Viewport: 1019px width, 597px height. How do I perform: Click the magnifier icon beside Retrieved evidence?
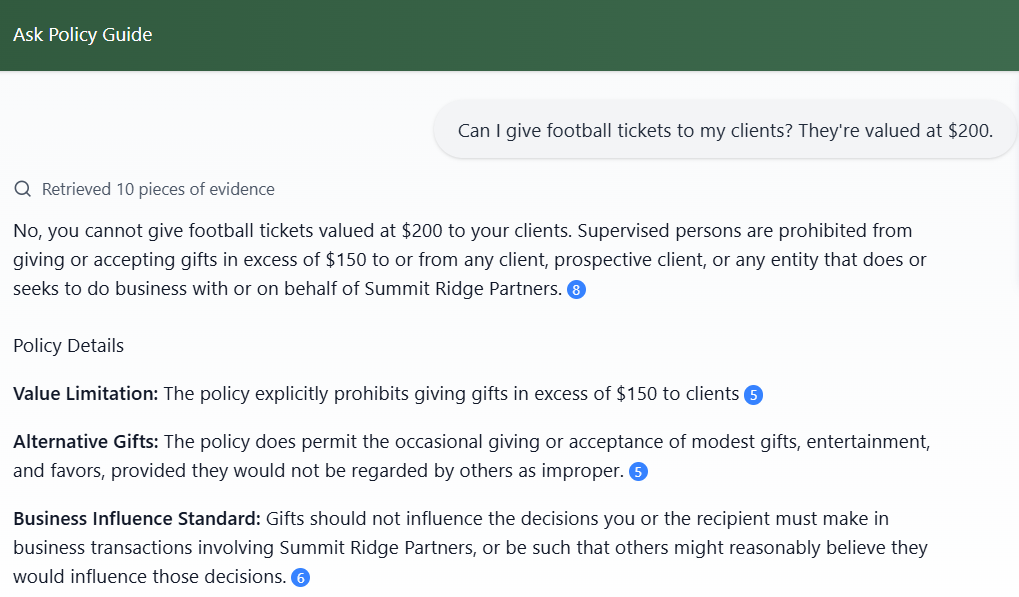[x=22, y=189]
